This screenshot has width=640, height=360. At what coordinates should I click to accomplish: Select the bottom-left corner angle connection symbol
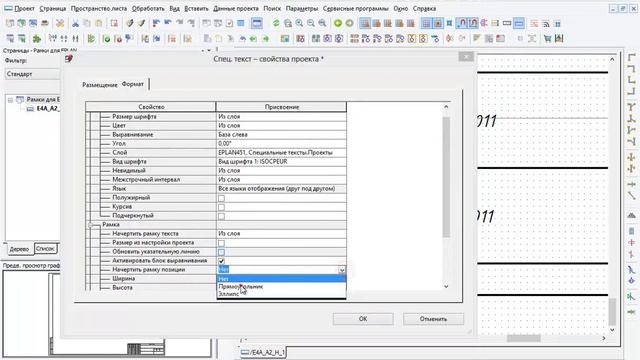[x=631, y=80]
